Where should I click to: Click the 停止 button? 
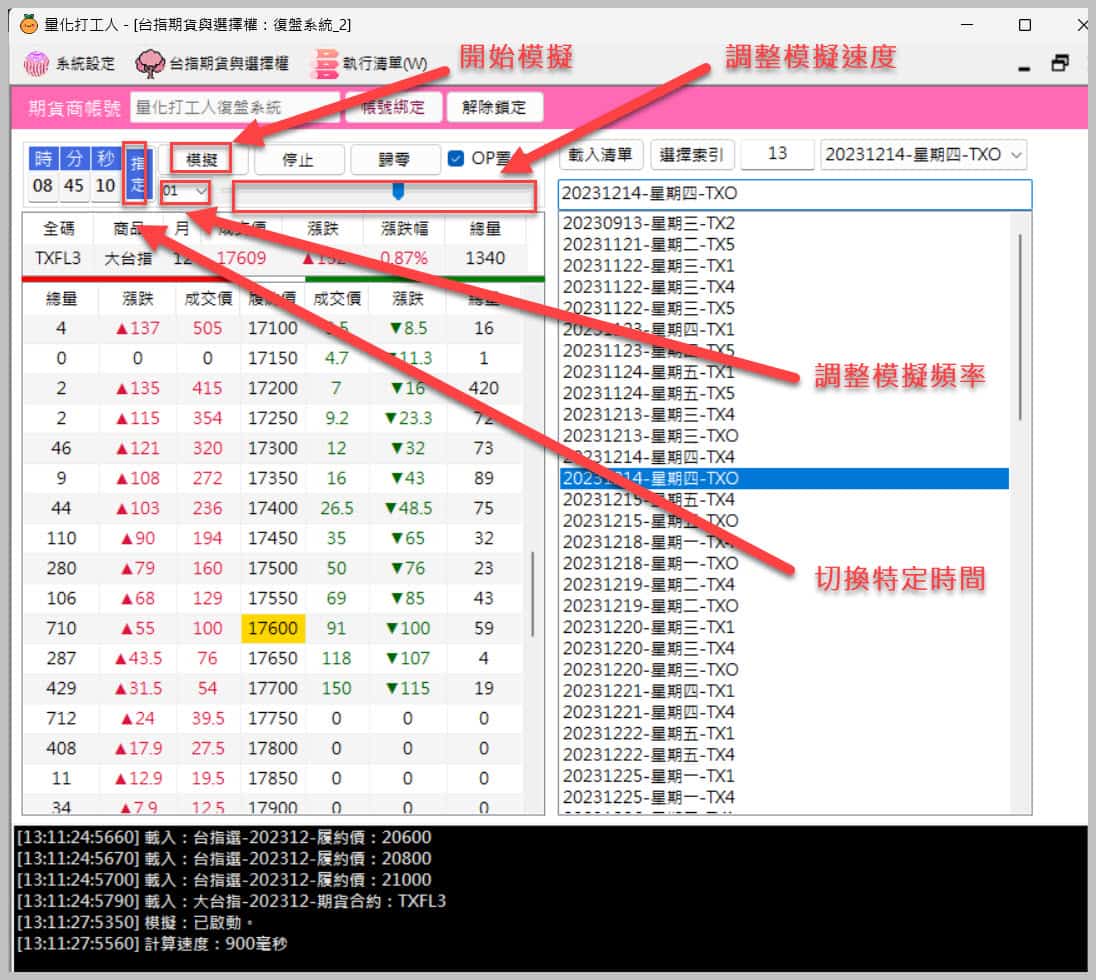299,159
